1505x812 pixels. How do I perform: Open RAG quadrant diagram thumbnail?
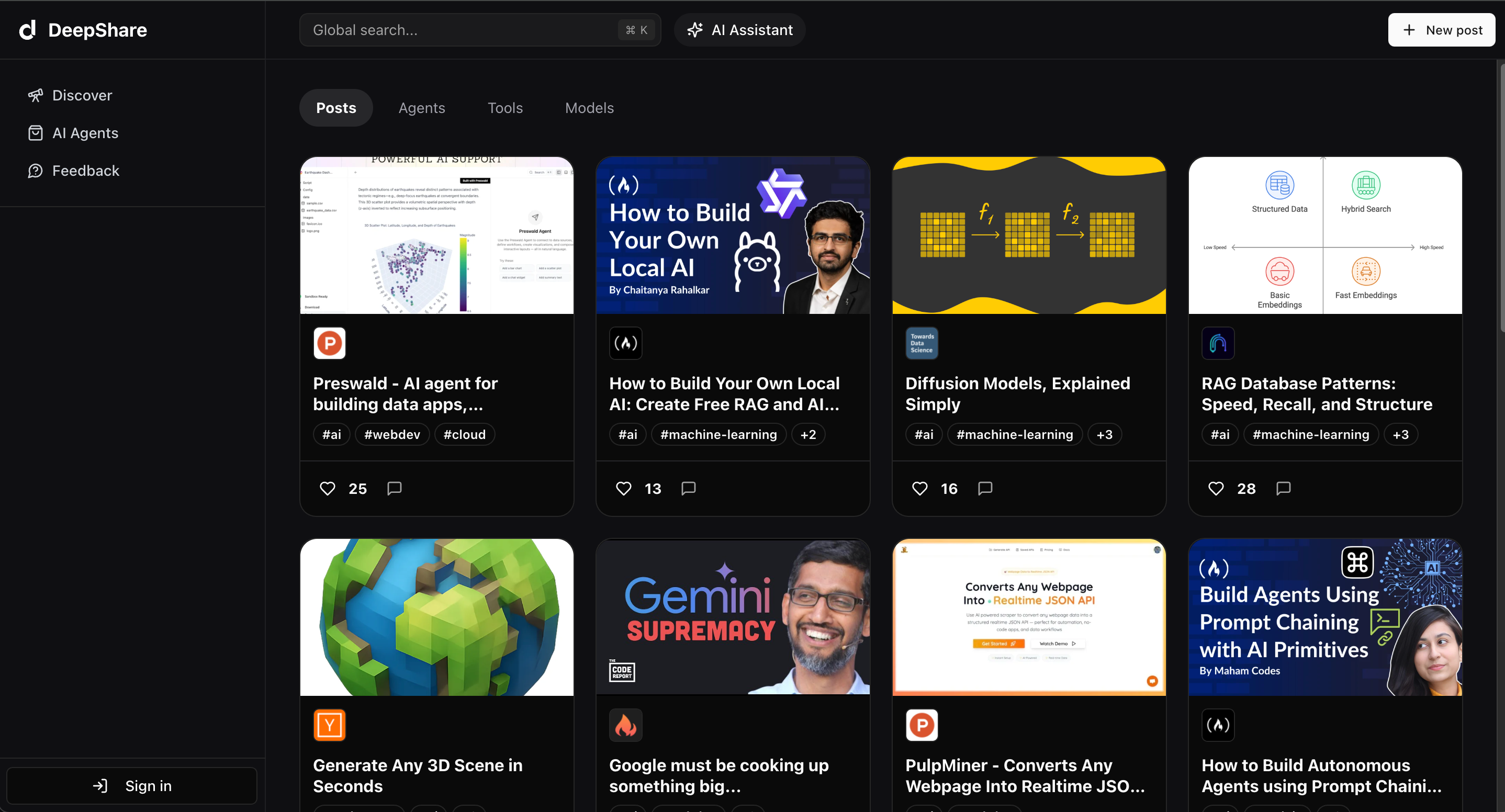click(1326, 235)
